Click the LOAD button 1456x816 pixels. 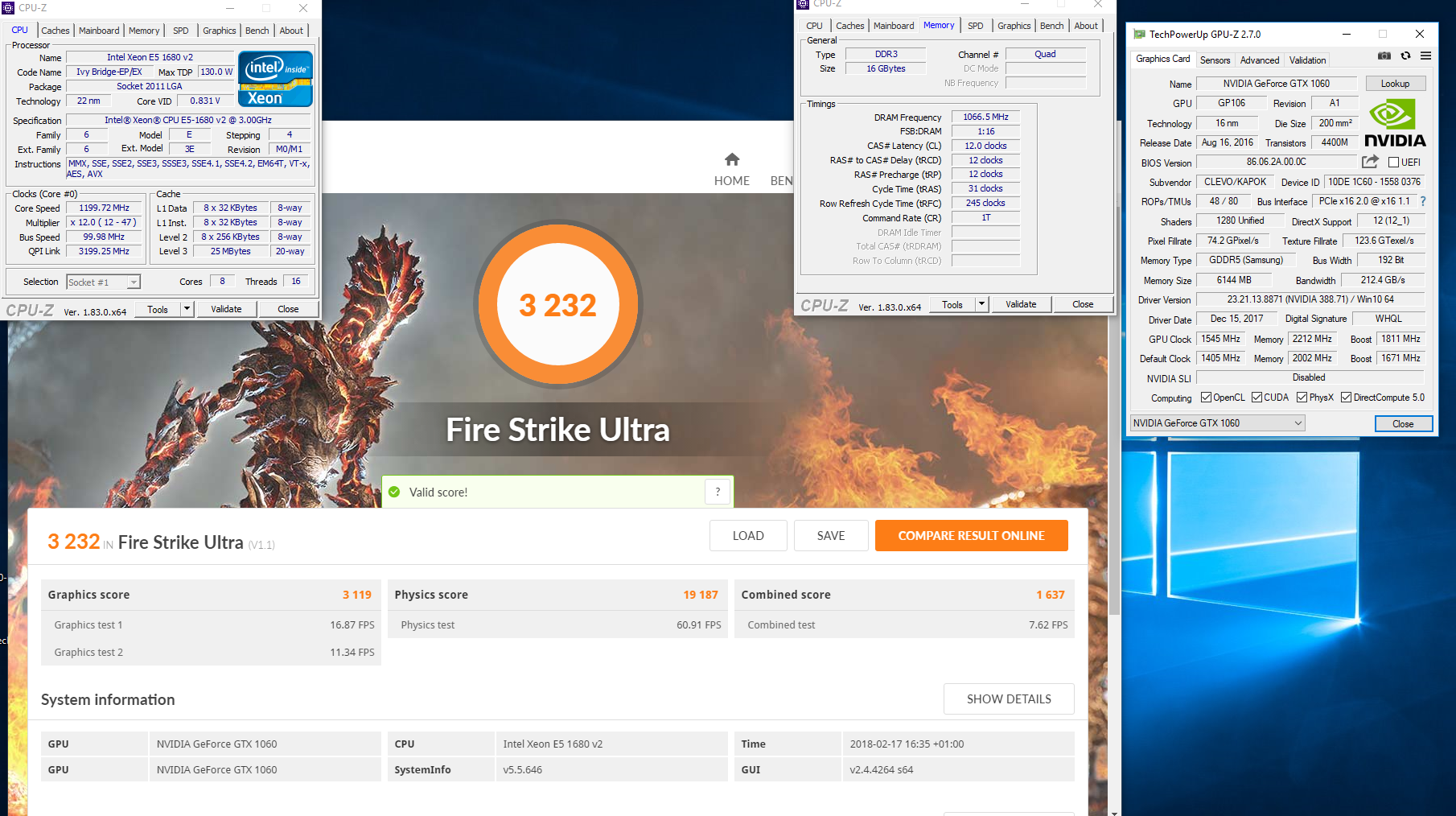tap(748, 536)
